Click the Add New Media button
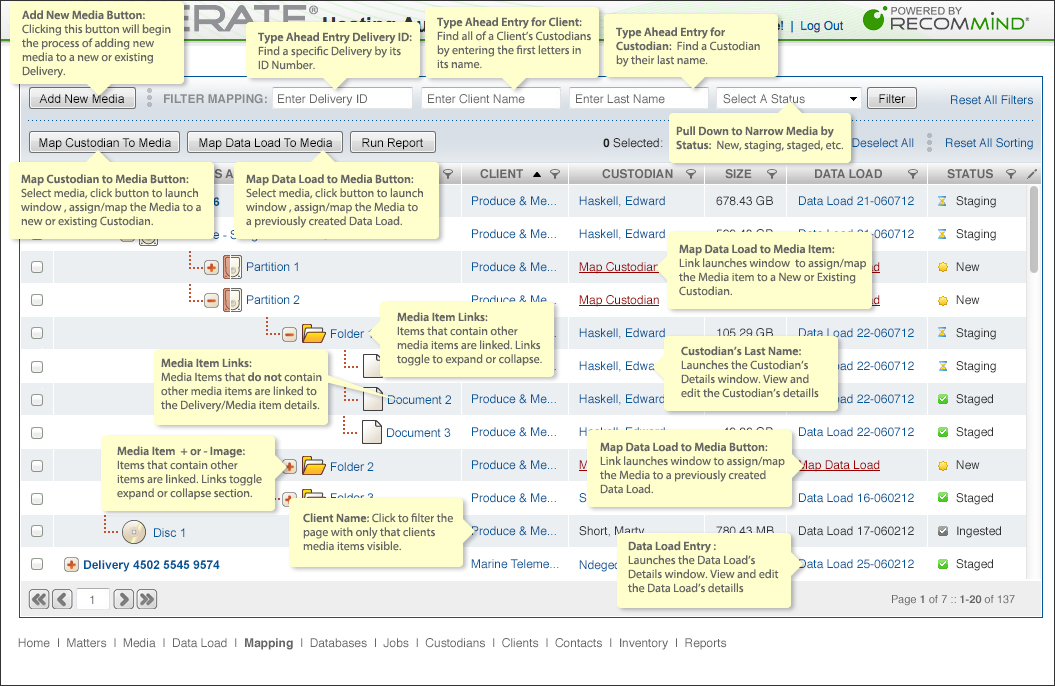Image resolution: width=1055 pixels, height=686 pixels. (82, 98)
